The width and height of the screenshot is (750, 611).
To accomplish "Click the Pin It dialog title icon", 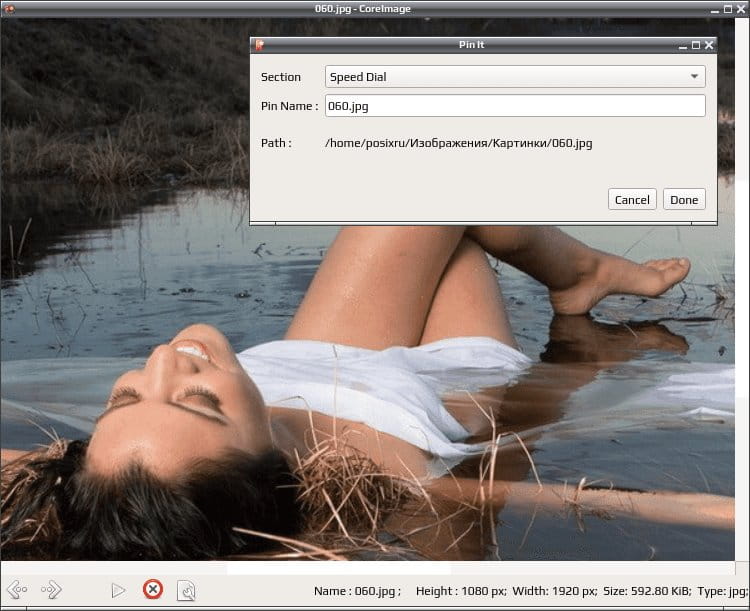I will tap(260, 45).
